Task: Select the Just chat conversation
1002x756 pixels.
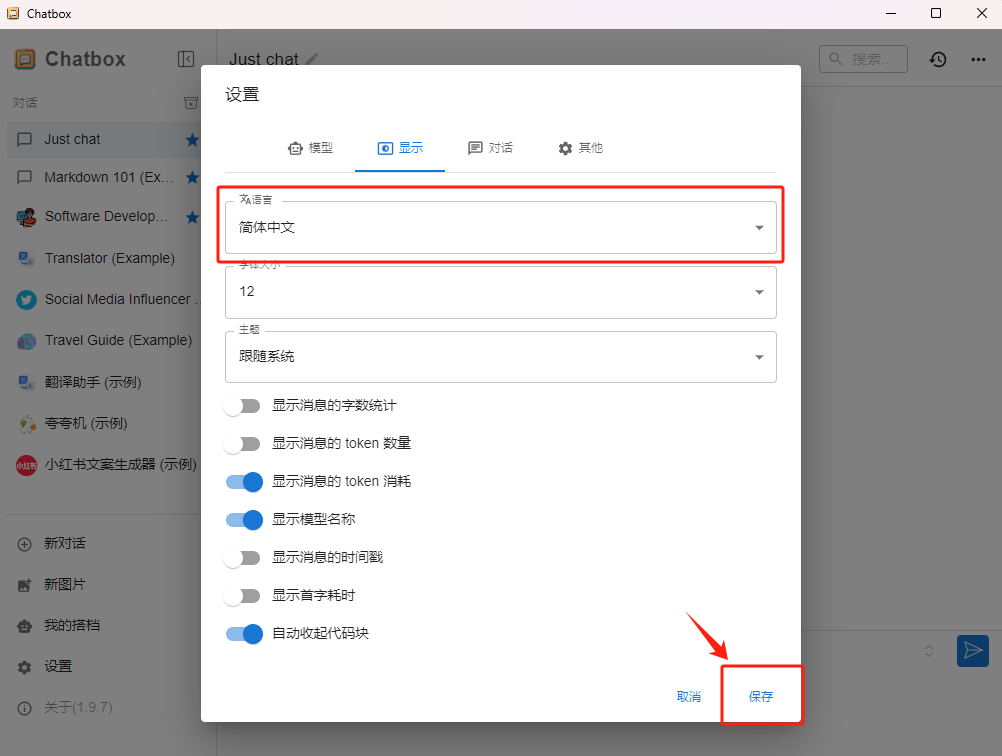Action: coord(103,139)
